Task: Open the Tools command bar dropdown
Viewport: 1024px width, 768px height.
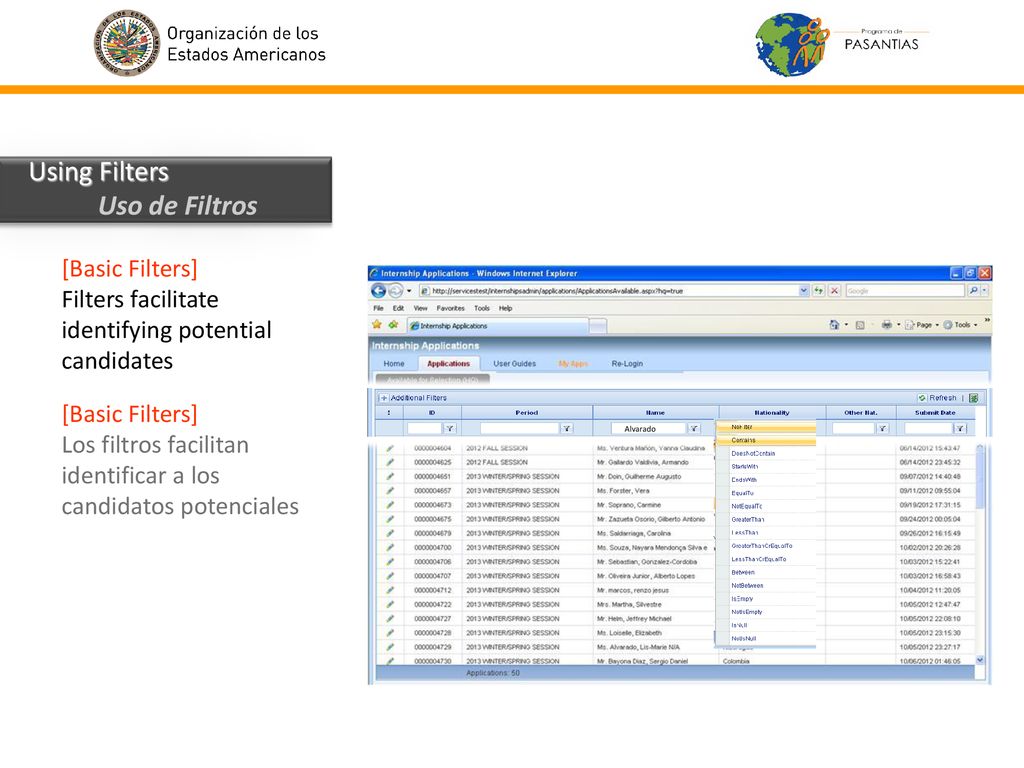Action: pyautogui.click(x=961, y=325)
